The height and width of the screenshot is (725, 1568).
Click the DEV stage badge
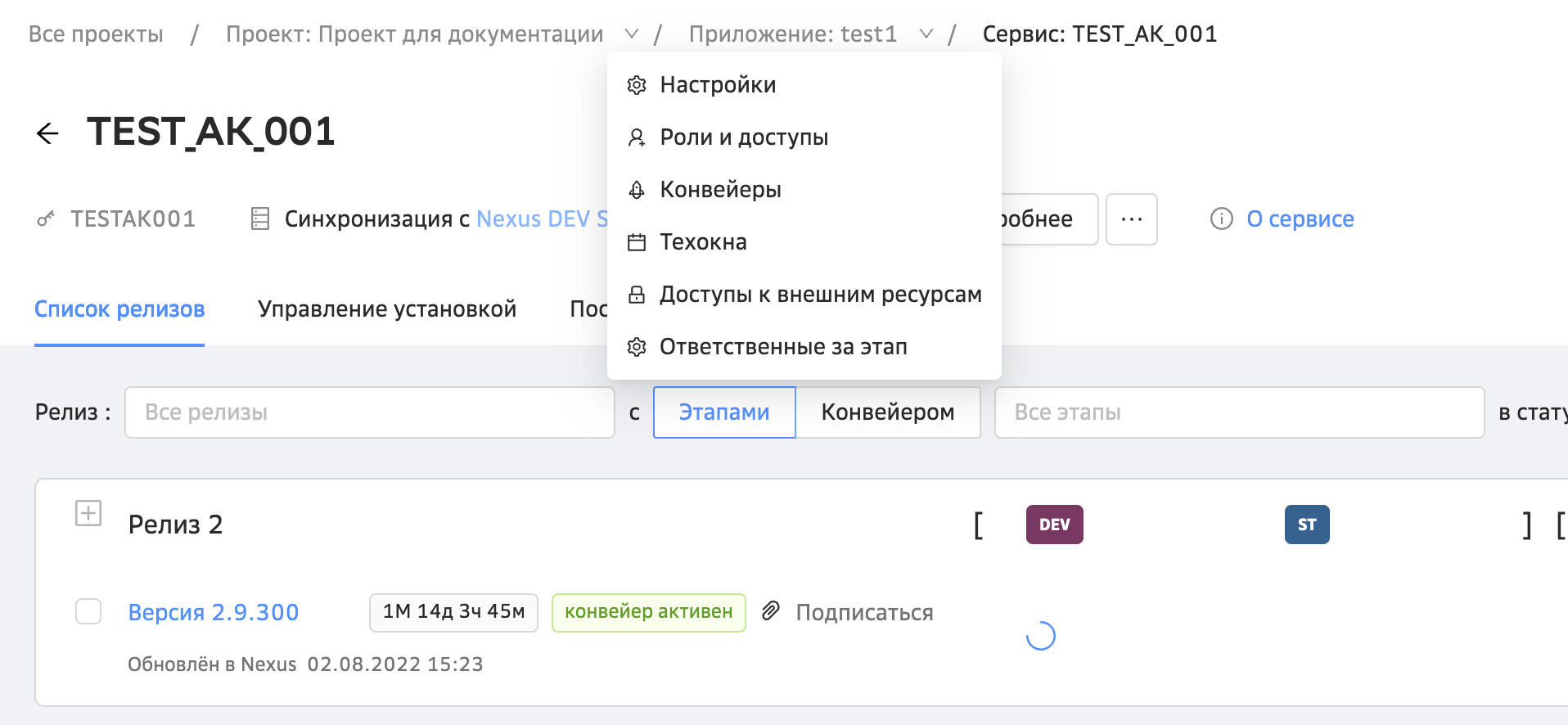pyautogui.click(x=1054, y=525)
